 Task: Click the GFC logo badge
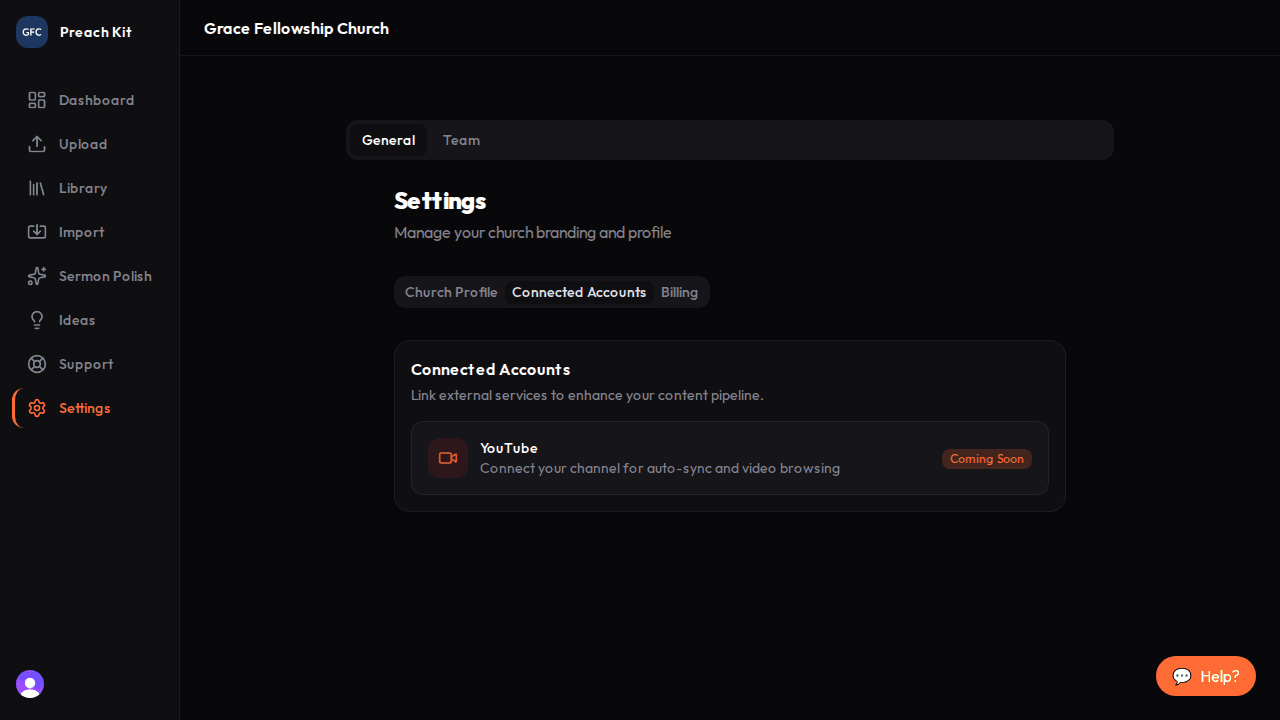pyautogui.click(x=31, y=31)
